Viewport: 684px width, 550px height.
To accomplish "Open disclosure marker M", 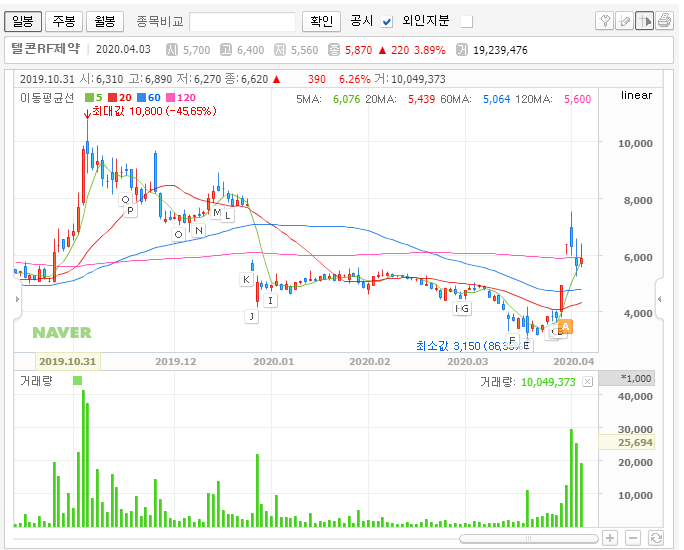I will pos(216,212).
